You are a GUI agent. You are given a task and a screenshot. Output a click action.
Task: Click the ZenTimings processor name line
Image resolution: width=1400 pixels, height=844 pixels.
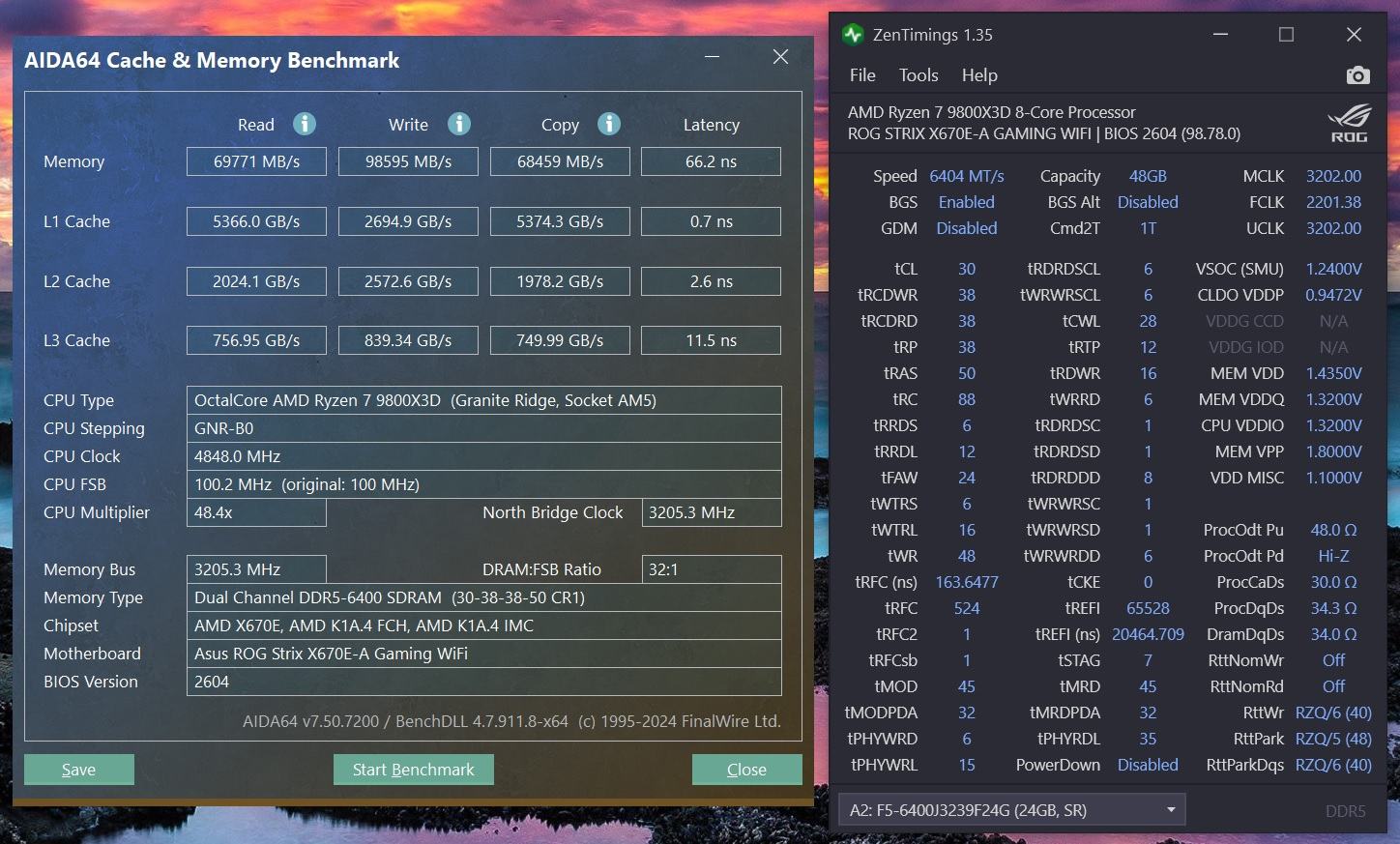(992, 112)
